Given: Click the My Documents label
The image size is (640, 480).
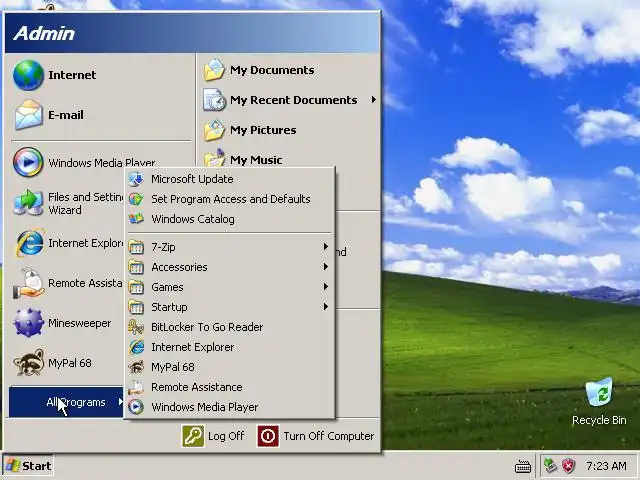Looking at the screenshot, I should (272, 70).
